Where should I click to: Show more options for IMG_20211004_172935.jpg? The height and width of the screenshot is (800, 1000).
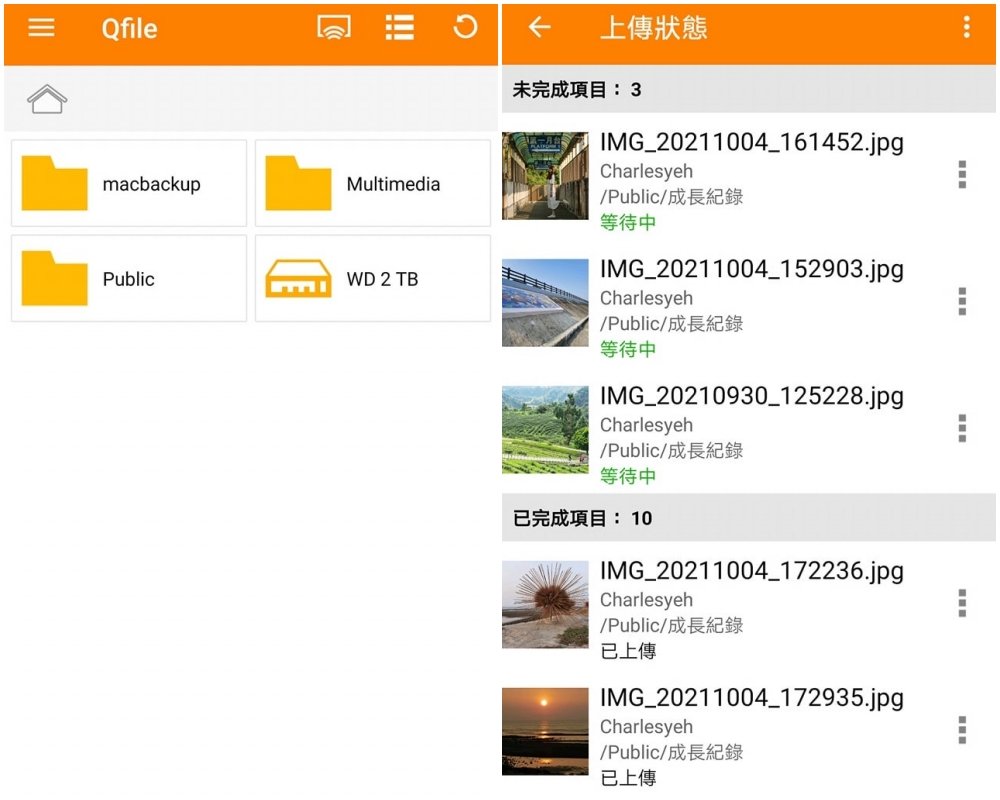[962, 730]
